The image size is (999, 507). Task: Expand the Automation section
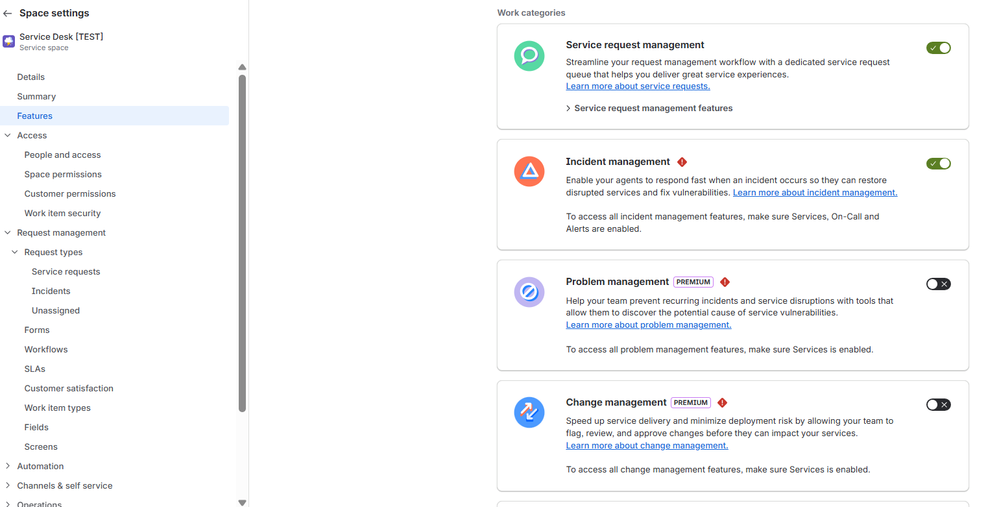pyautogui.click(x=8, y=466)
